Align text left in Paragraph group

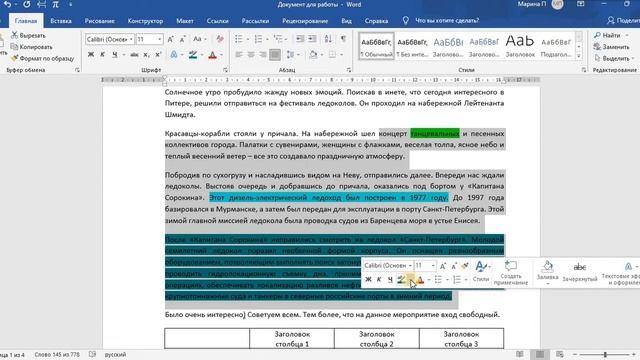[x=239, y=54]
